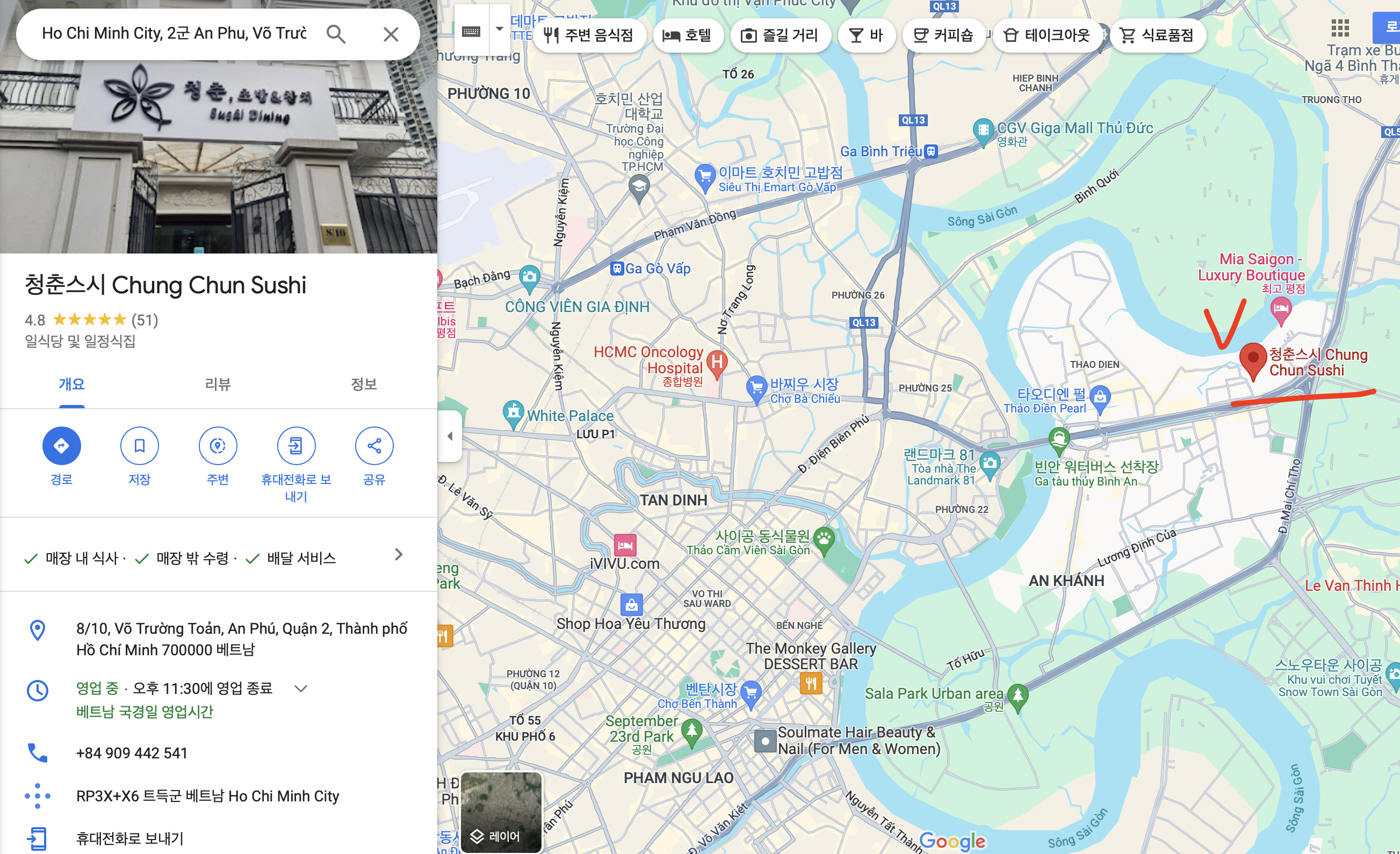Click the send-to-phone icon button

tap(295, 445)
